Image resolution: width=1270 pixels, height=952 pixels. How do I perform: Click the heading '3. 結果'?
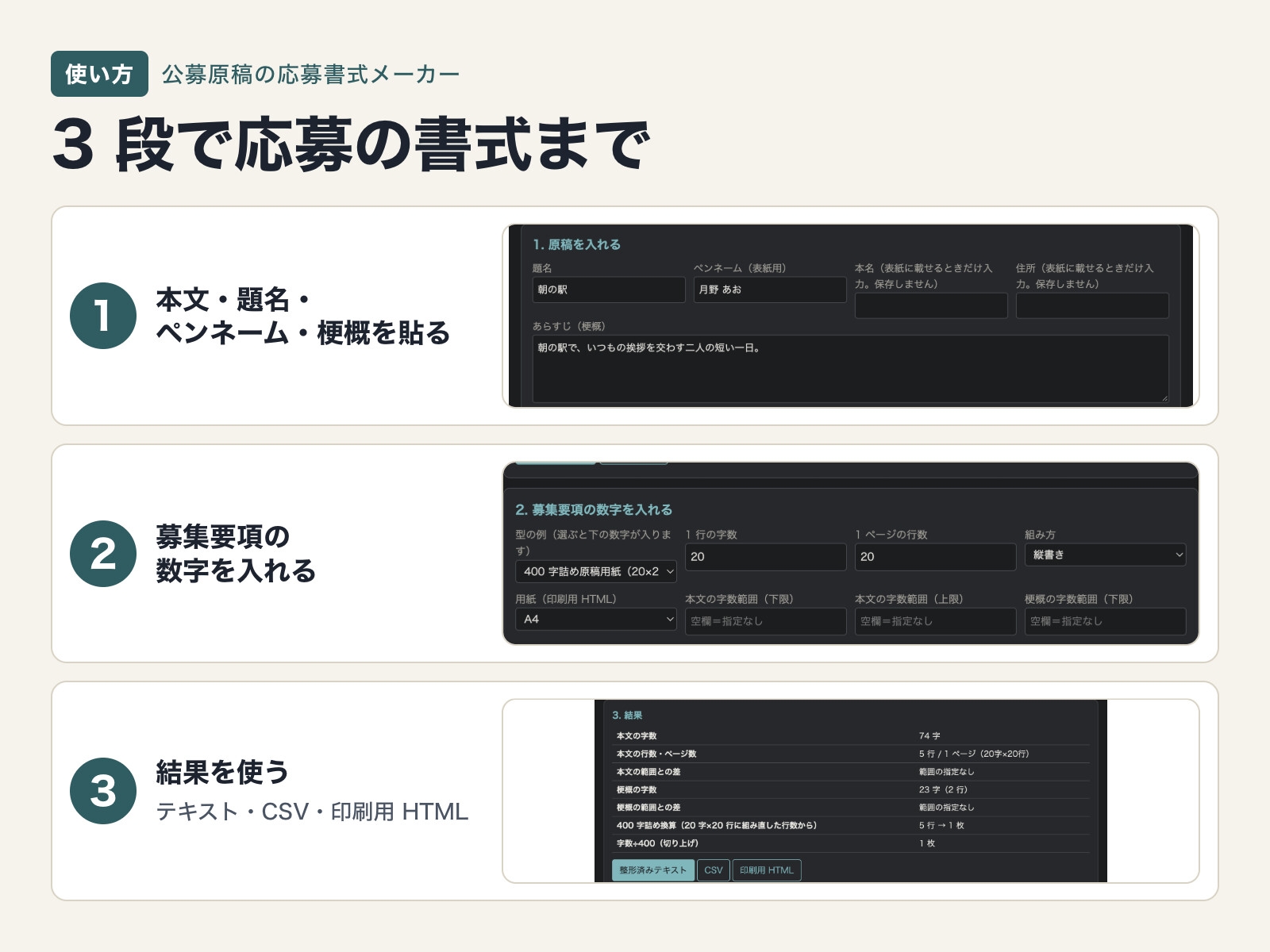(x=627, y=716)
